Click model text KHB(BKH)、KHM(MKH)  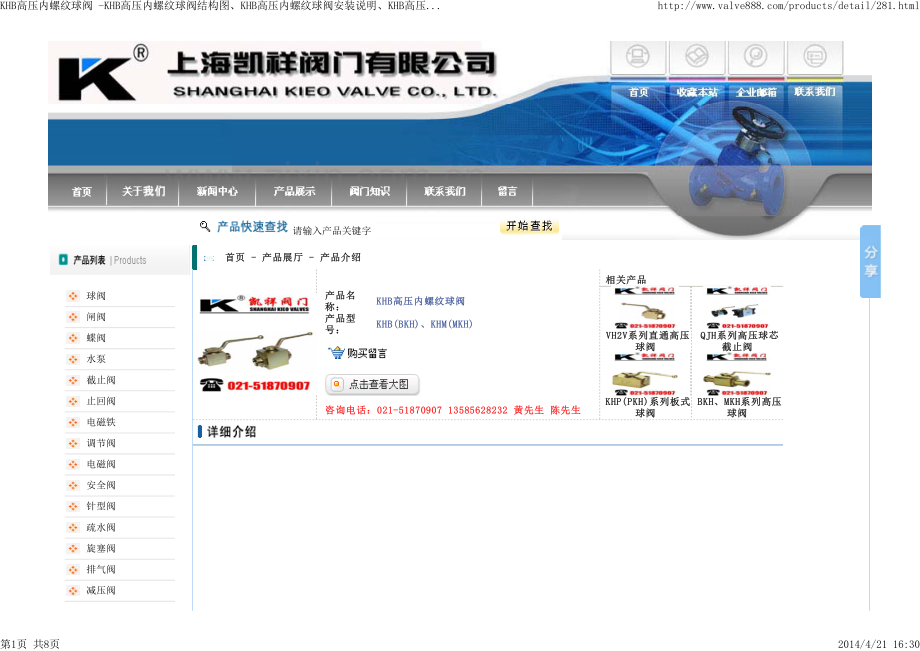[424, 324]
